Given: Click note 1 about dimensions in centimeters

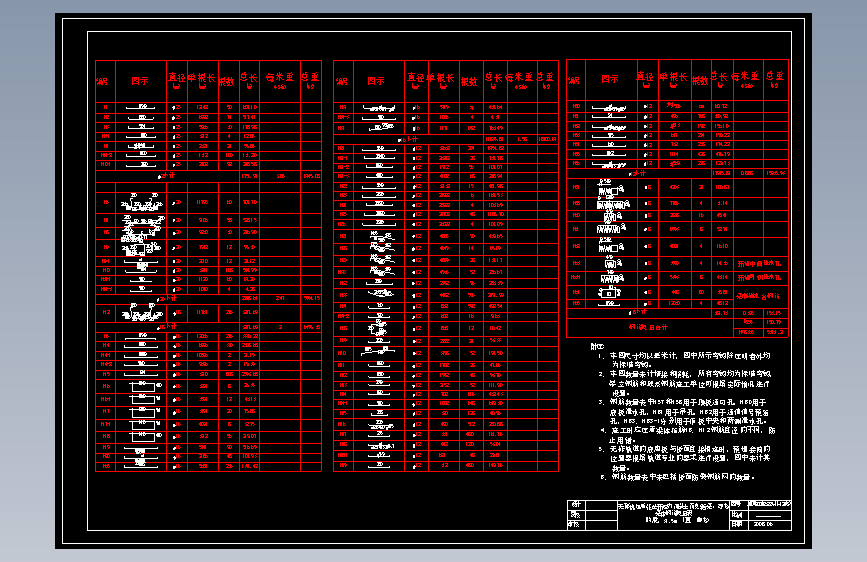Looking at the screenshot, I should coord(685,360).
